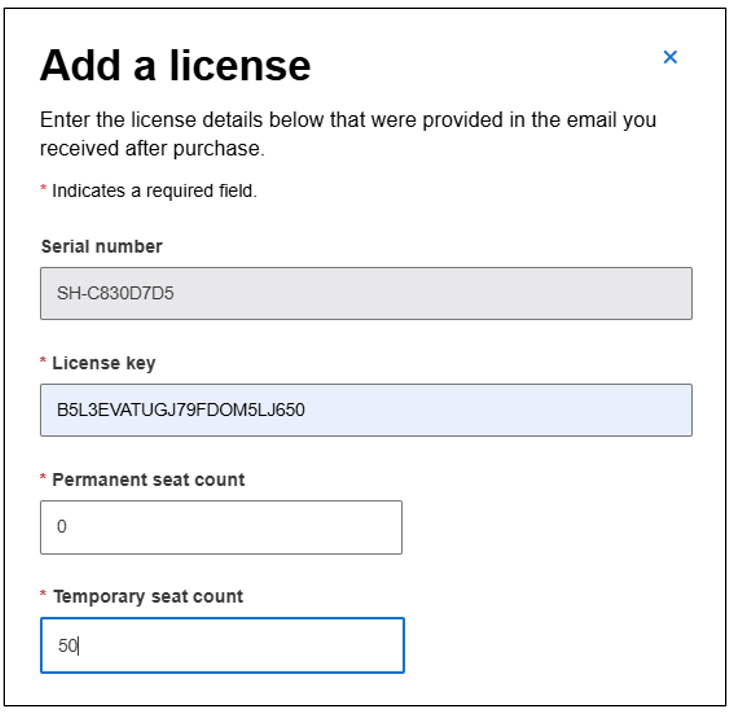Click the Serial number field
Viewport: 733px width, 713px height.
(366, 293)
